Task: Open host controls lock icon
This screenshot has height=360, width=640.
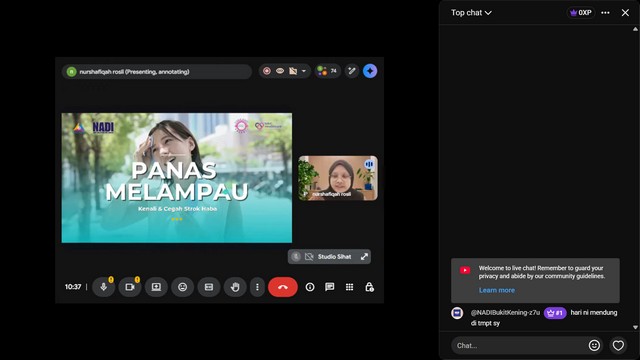Action: (369, 287)
